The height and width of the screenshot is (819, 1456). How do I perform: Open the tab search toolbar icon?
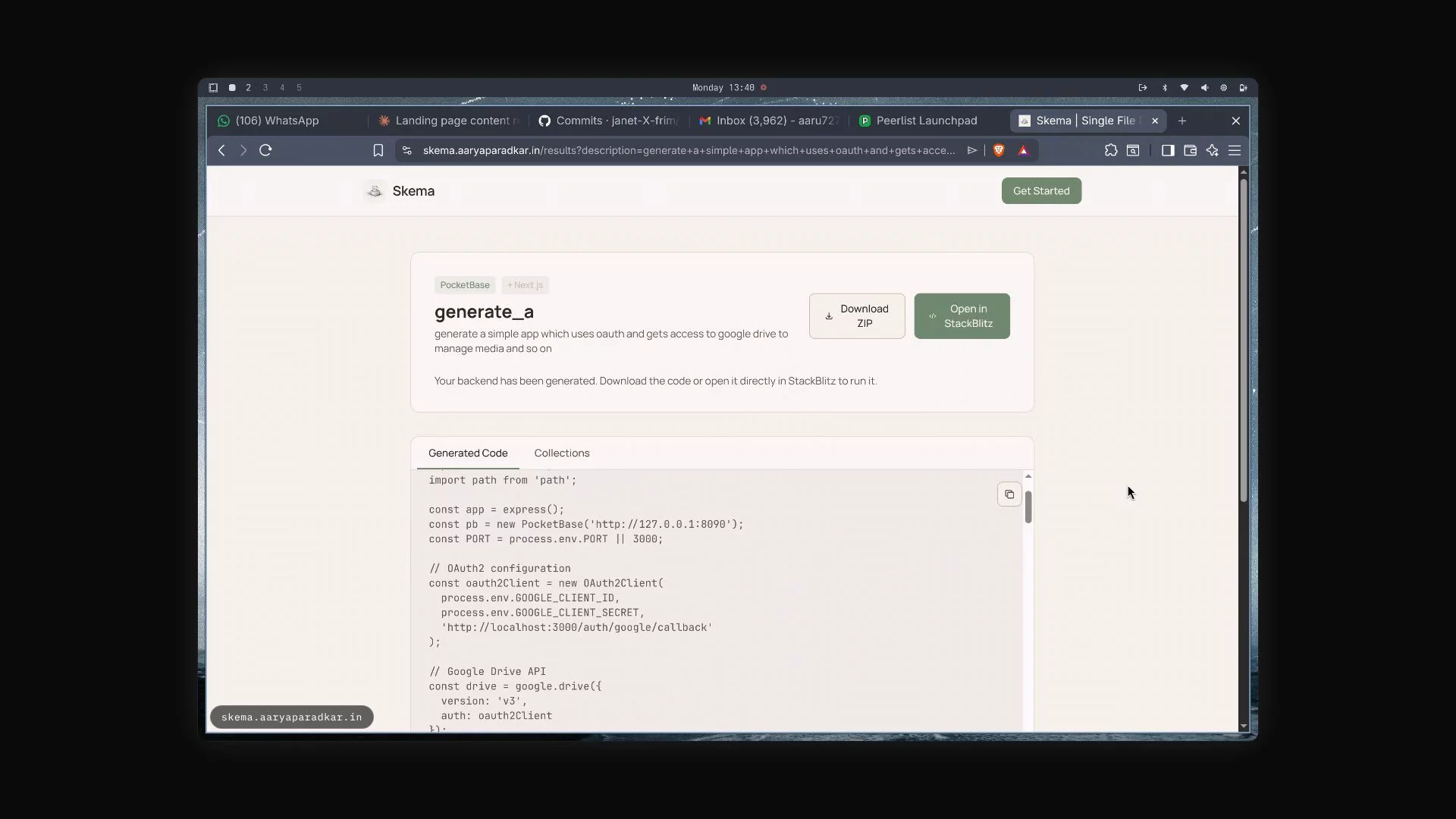pos(1133,150)
